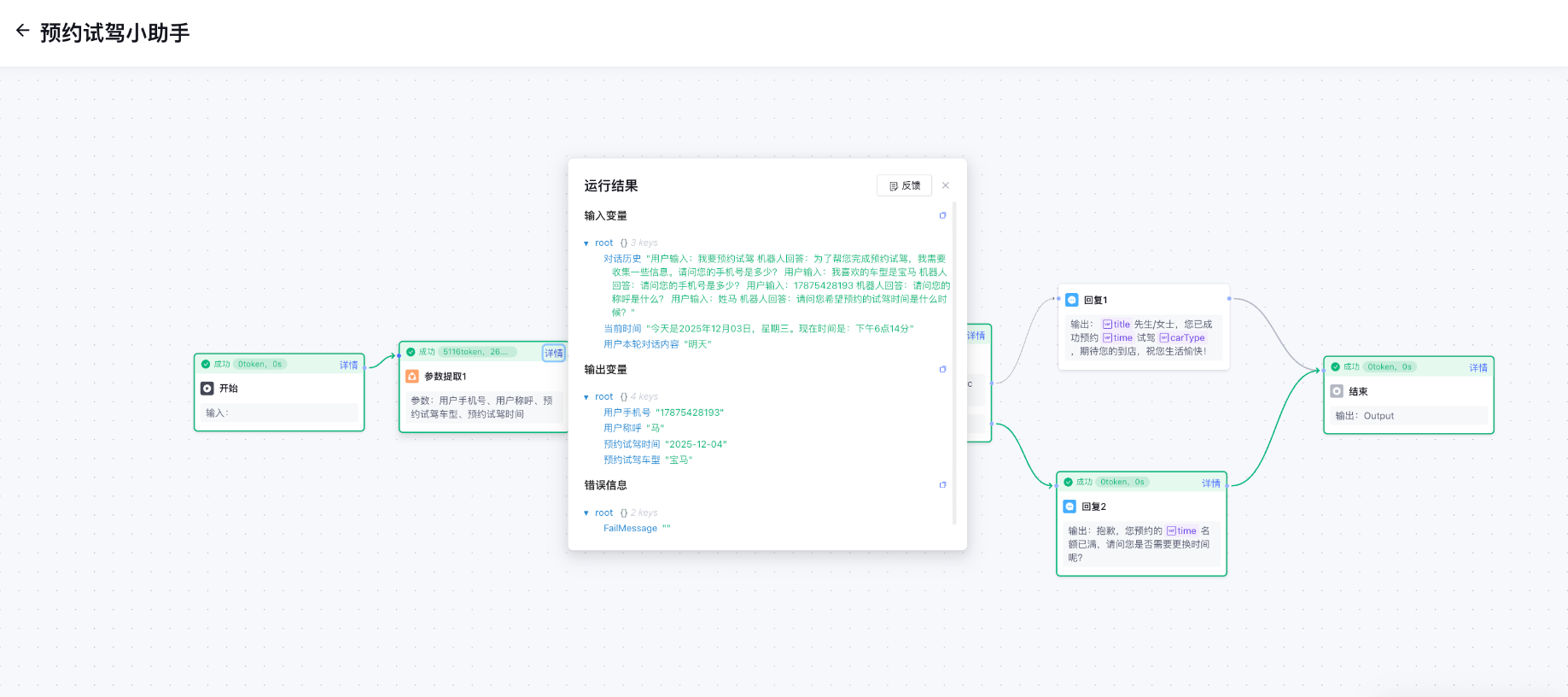Image resolution: width=1568 pixels, height=697 pixels.
Task: Copy the 错误信息 section content
Action: click(943, 484)
